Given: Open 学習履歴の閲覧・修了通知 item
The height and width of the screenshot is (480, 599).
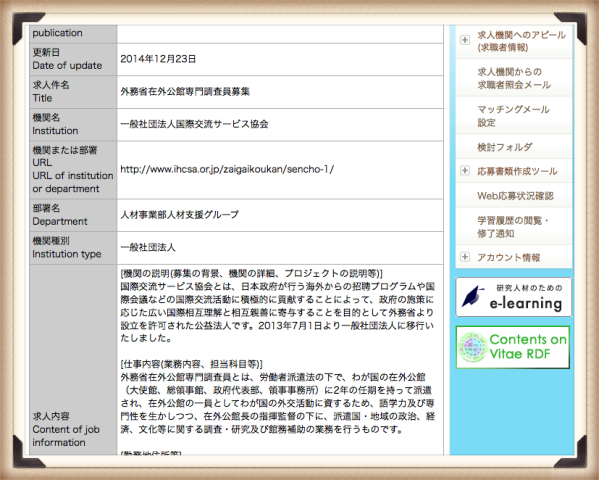Looking at the screenshot, I should tap(513, 227).
